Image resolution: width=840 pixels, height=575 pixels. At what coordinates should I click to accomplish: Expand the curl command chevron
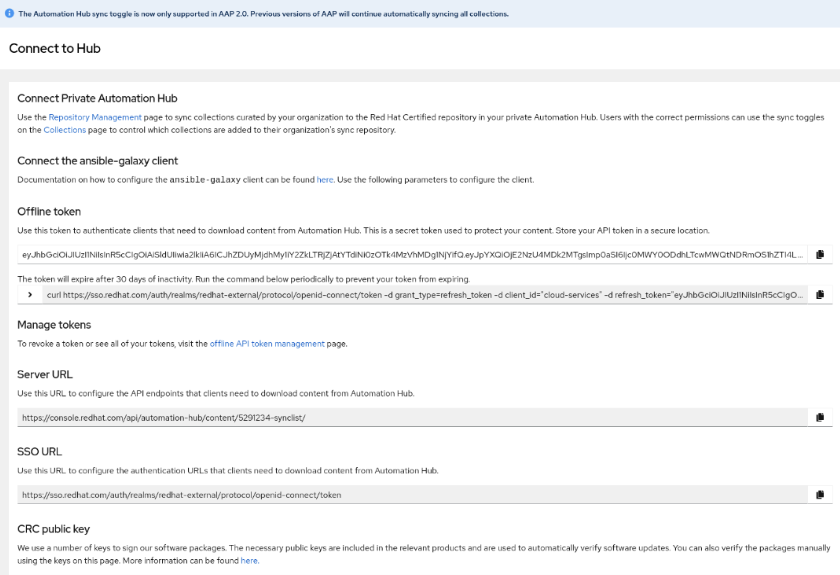[x=30, y=295]
